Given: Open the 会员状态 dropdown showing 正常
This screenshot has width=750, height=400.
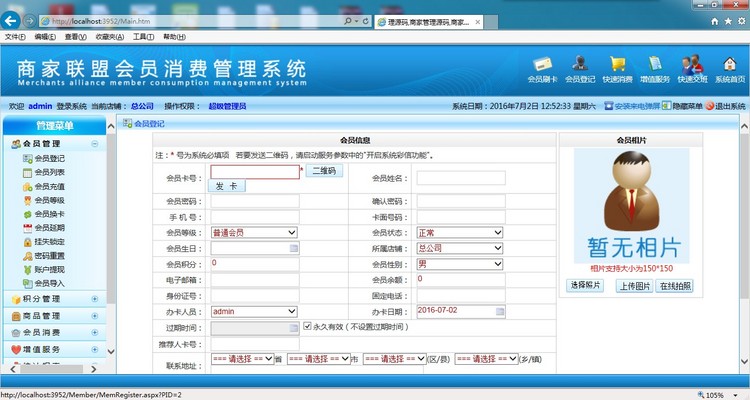Looking at the screenshot, I should (460, 233).
